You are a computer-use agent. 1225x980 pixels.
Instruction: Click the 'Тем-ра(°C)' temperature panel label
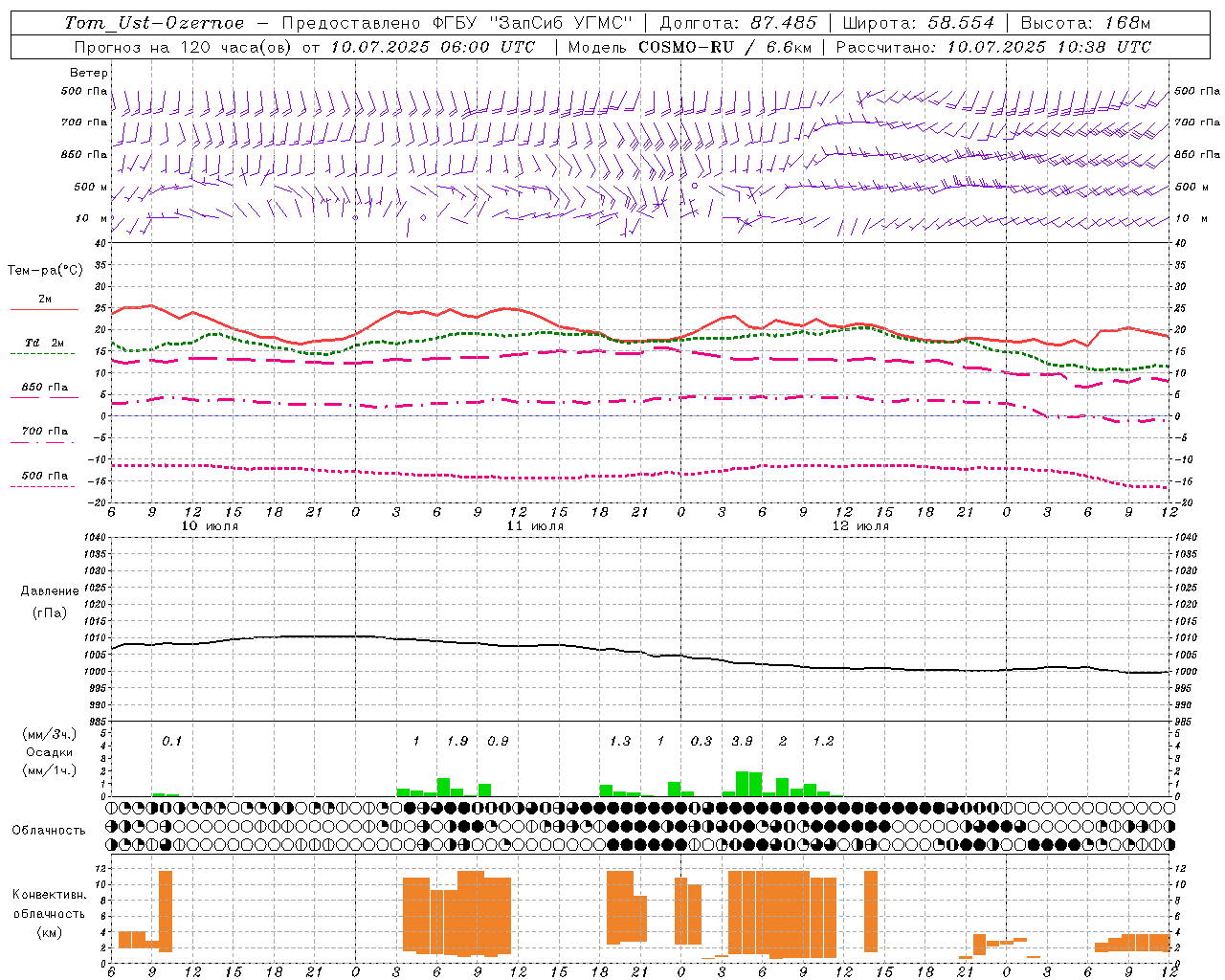45,271
